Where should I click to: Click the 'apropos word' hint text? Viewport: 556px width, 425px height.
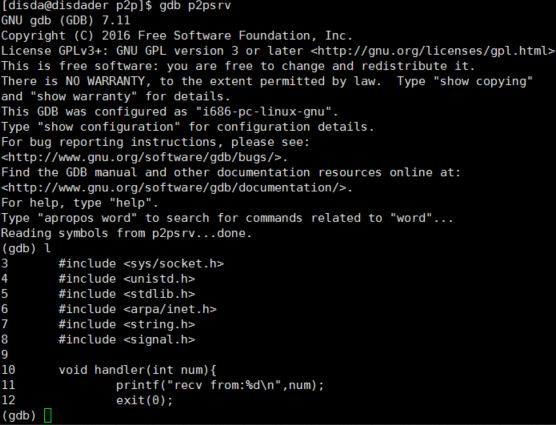point(87,218)
